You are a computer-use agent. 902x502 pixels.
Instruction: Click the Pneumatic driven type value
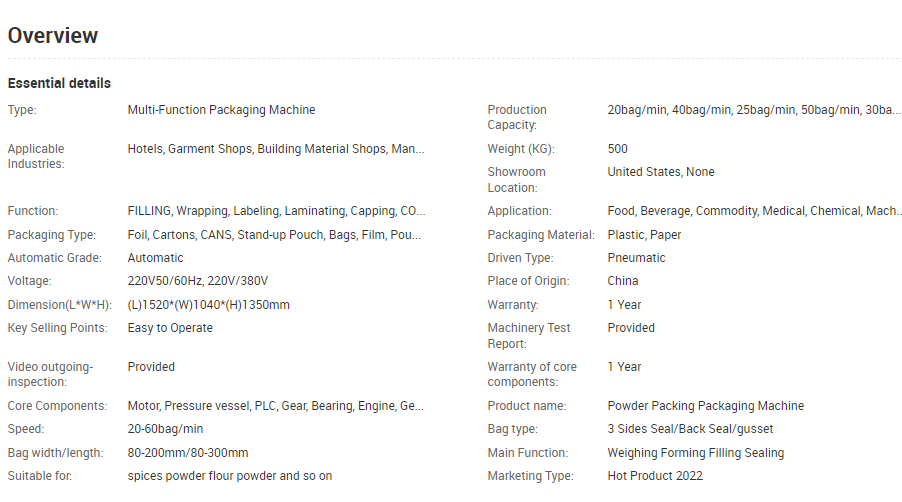pos(636,258)
